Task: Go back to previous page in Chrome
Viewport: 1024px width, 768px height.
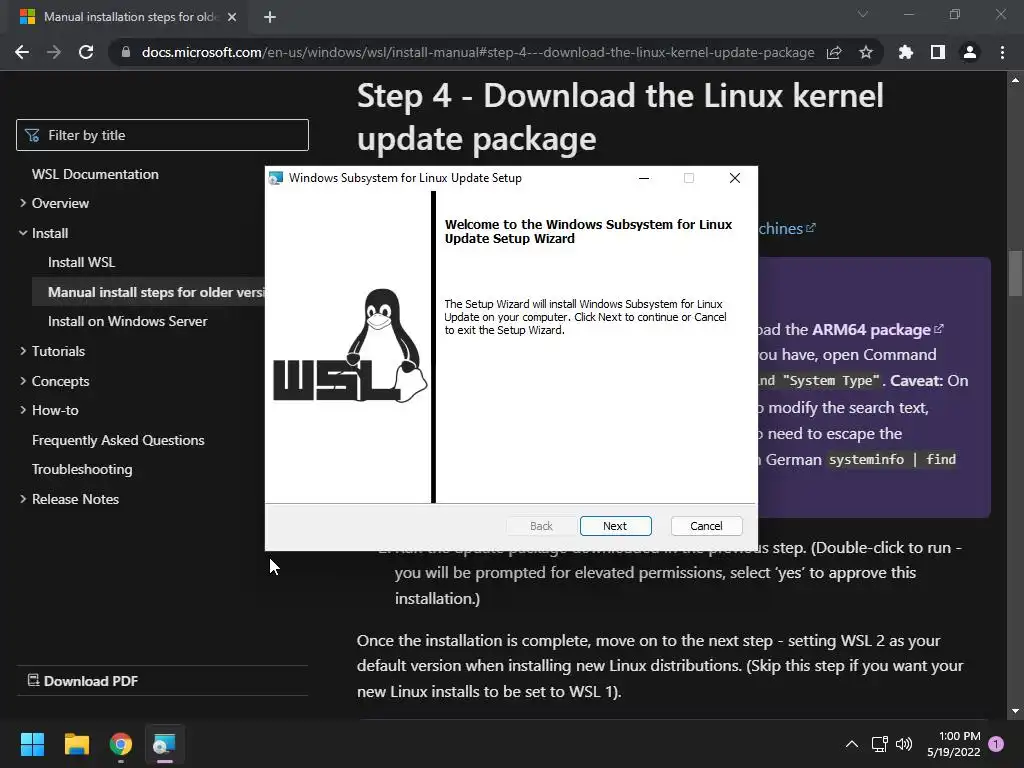Action: [22, 52]
